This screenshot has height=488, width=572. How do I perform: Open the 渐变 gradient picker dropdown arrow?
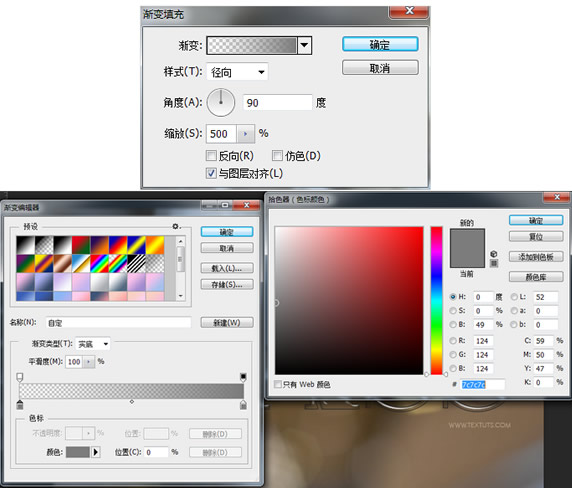304,45
